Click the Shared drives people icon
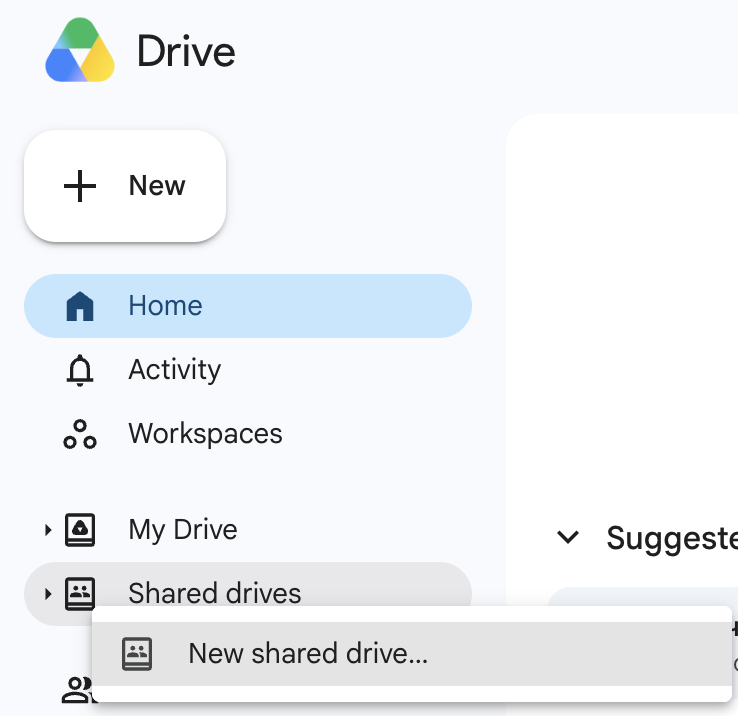Image resolution: width=738 pixels, height=716 pixels. pyautogui.click(x=80, y=594)
